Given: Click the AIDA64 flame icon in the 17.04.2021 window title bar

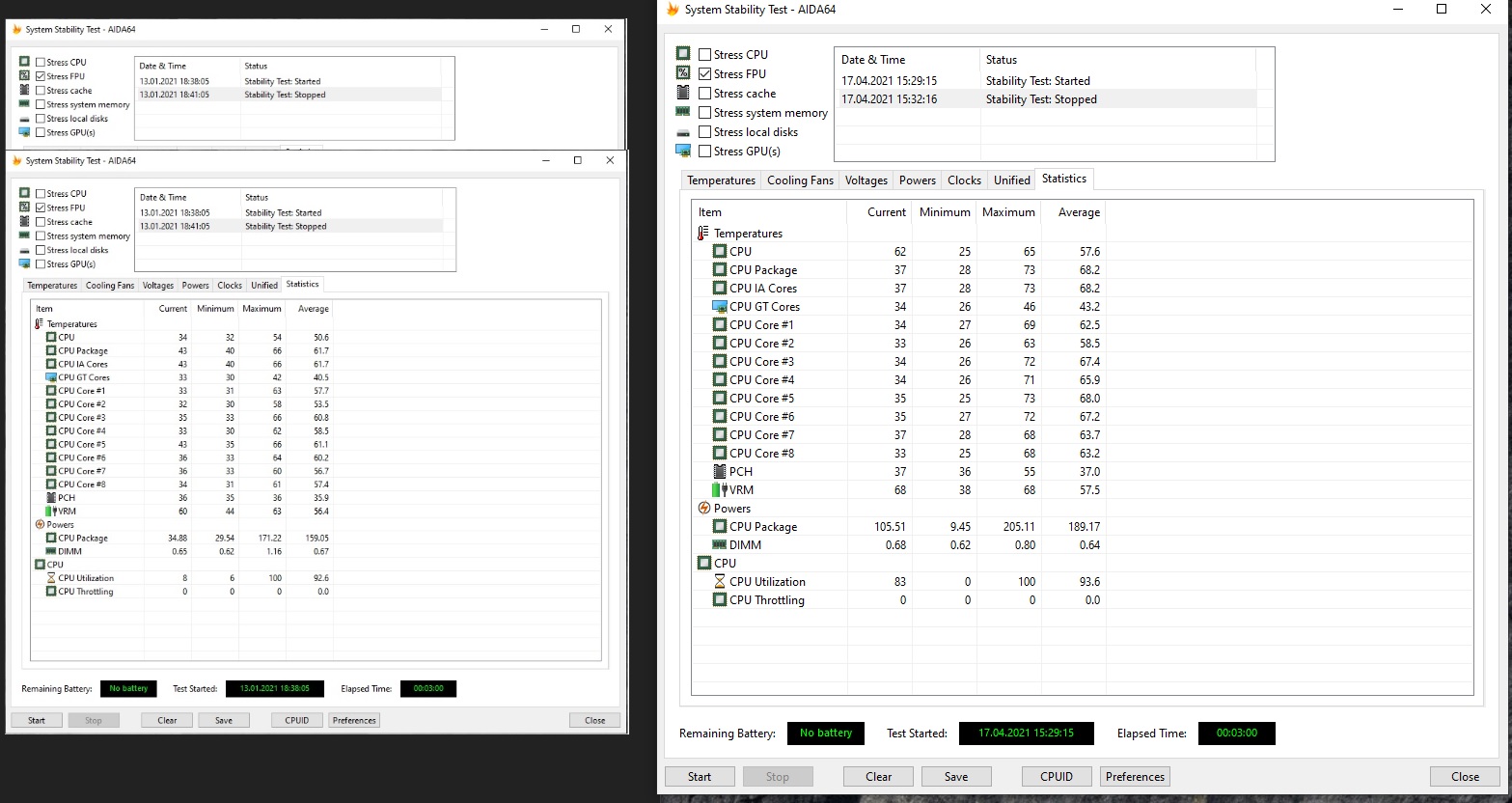Looking at the screenshot, I should click(x=673, y=10).
